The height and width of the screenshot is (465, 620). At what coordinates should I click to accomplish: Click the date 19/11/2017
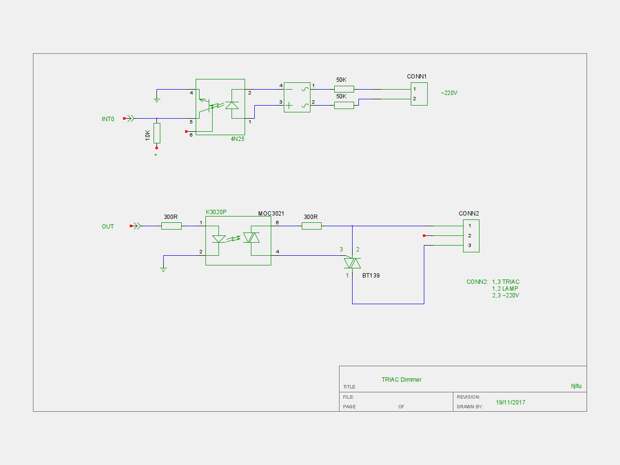(x=510, y=403)
